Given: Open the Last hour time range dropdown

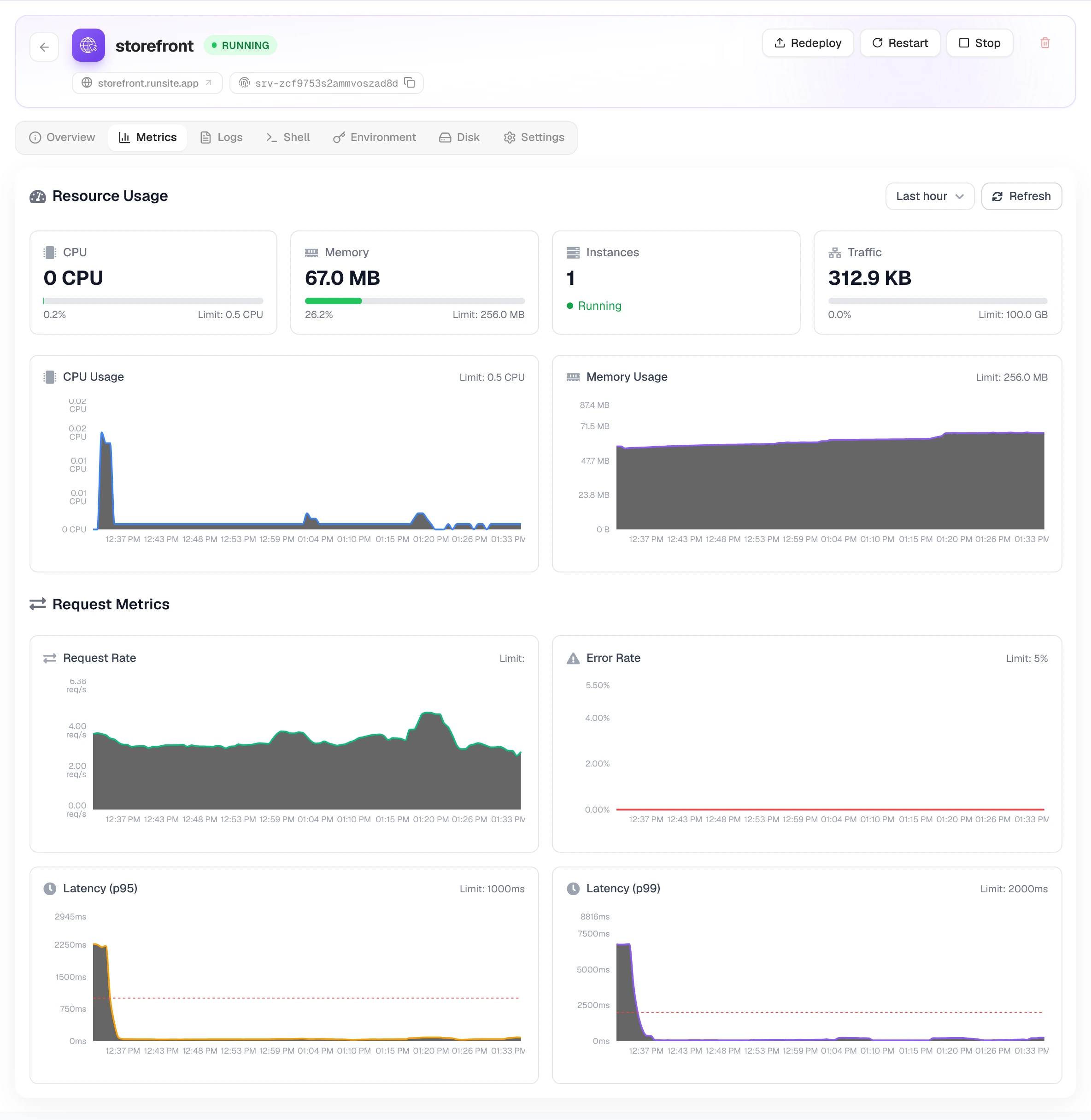Looking at the screenshot, I should point(929,196).
